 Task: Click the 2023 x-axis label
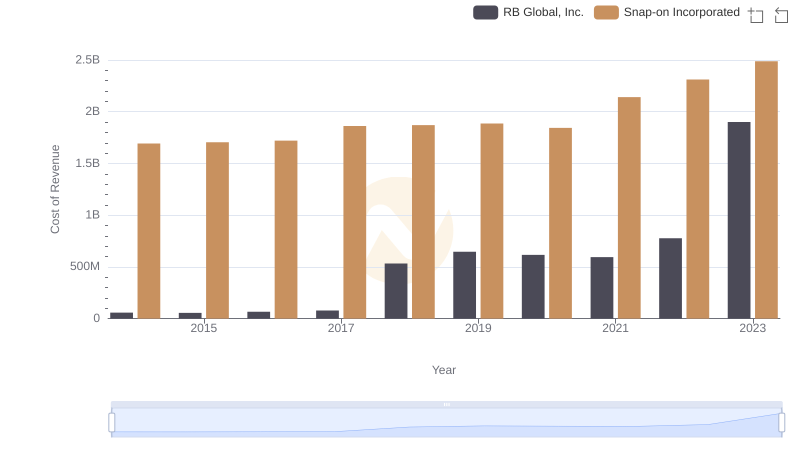753,328
